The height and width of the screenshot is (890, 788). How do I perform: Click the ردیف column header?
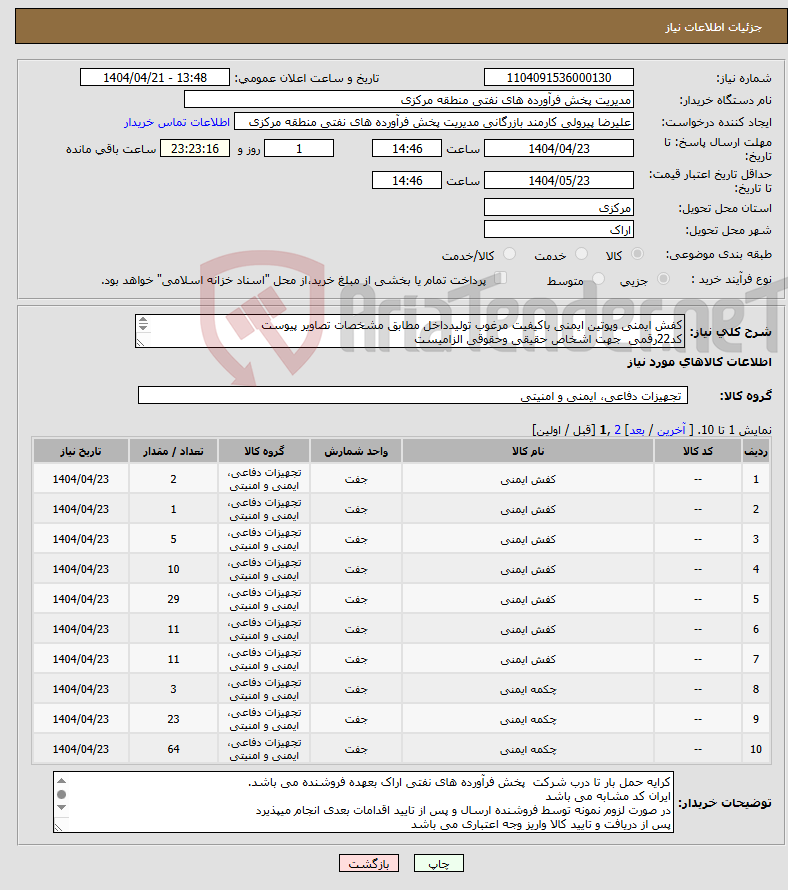[756, 451]
